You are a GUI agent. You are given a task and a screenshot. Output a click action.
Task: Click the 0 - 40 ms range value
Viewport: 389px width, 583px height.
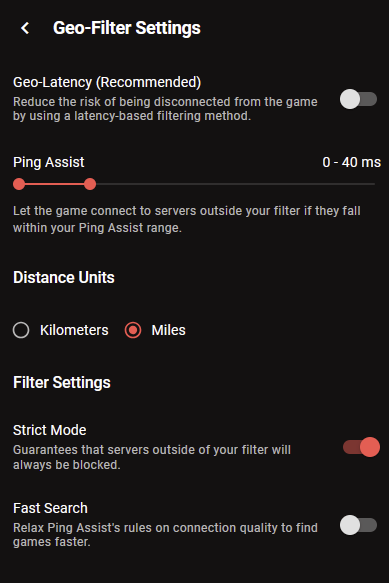[x=351, y=162]
